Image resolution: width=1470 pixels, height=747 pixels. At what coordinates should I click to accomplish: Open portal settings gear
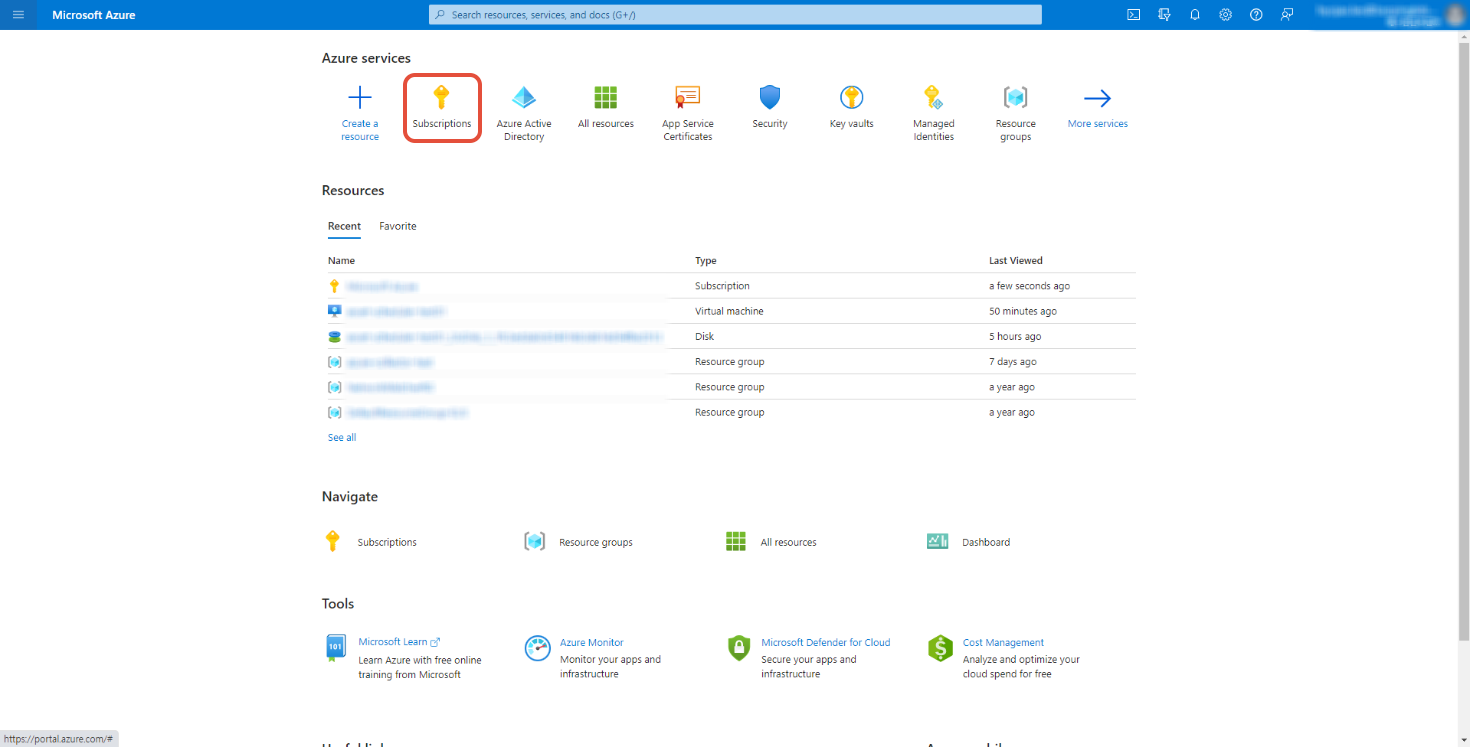click(1225, 15)
